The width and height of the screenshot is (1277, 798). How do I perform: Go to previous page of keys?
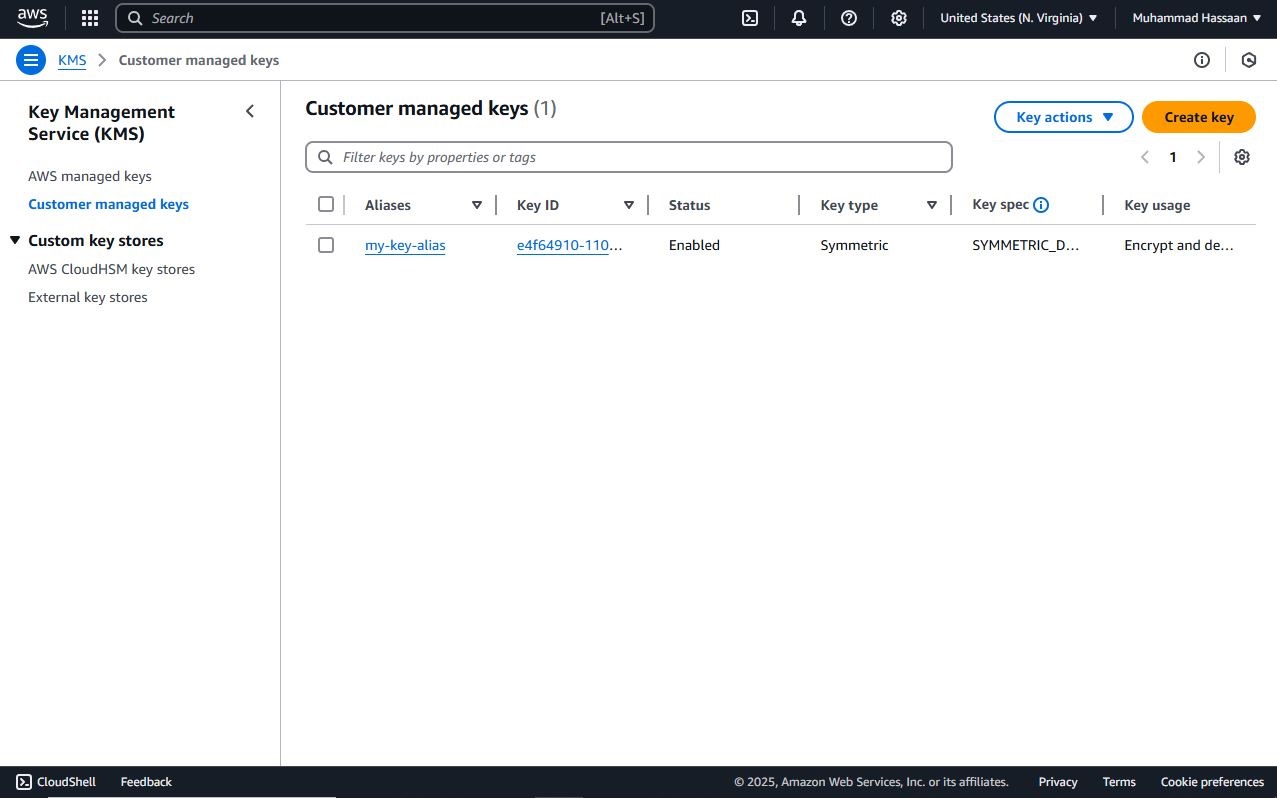(1145, 157)
